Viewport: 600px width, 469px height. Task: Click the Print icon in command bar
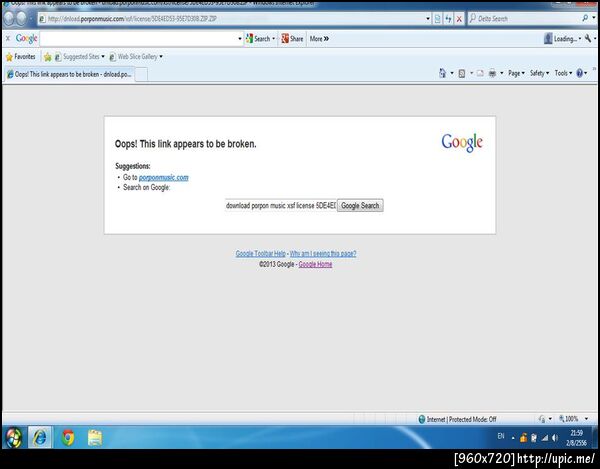tap(492, 73)
